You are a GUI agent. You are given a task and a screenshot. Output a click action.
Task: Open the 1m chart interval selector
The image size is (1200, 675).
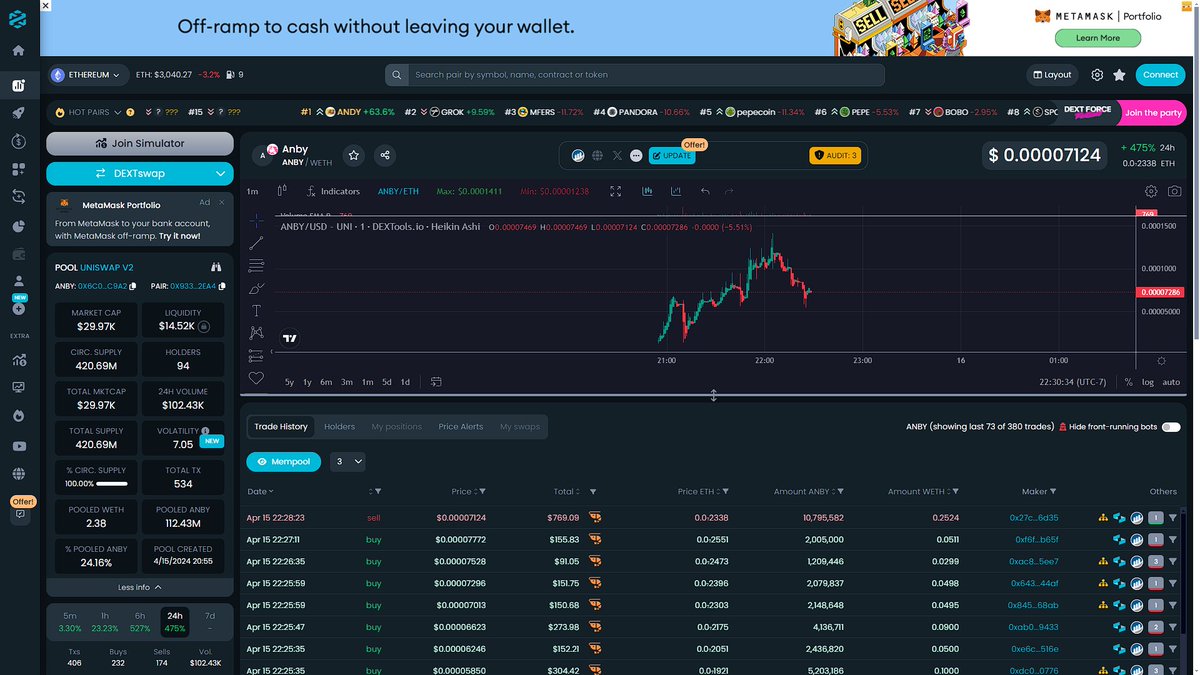[252, 191]
